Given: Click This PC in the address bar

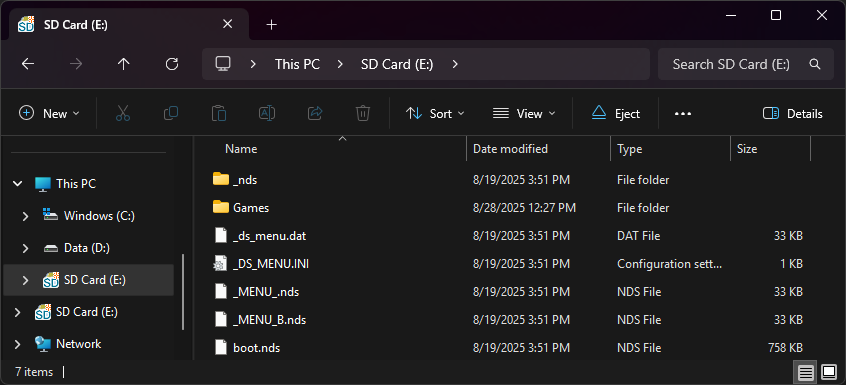Looking at the screenshot, I should (x=297, y=64).
